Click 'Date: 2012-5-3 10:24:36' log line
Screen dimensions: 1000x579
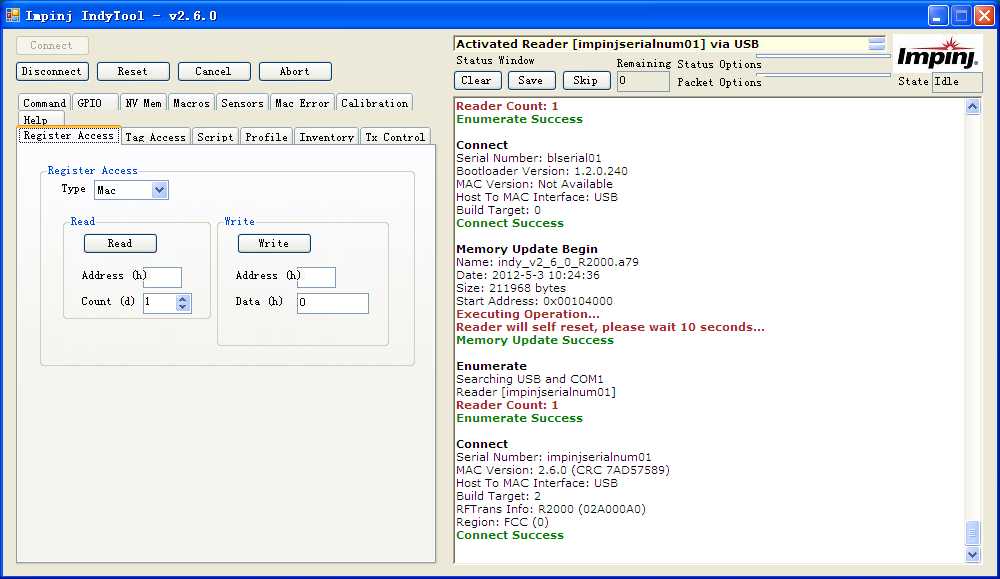527,275
